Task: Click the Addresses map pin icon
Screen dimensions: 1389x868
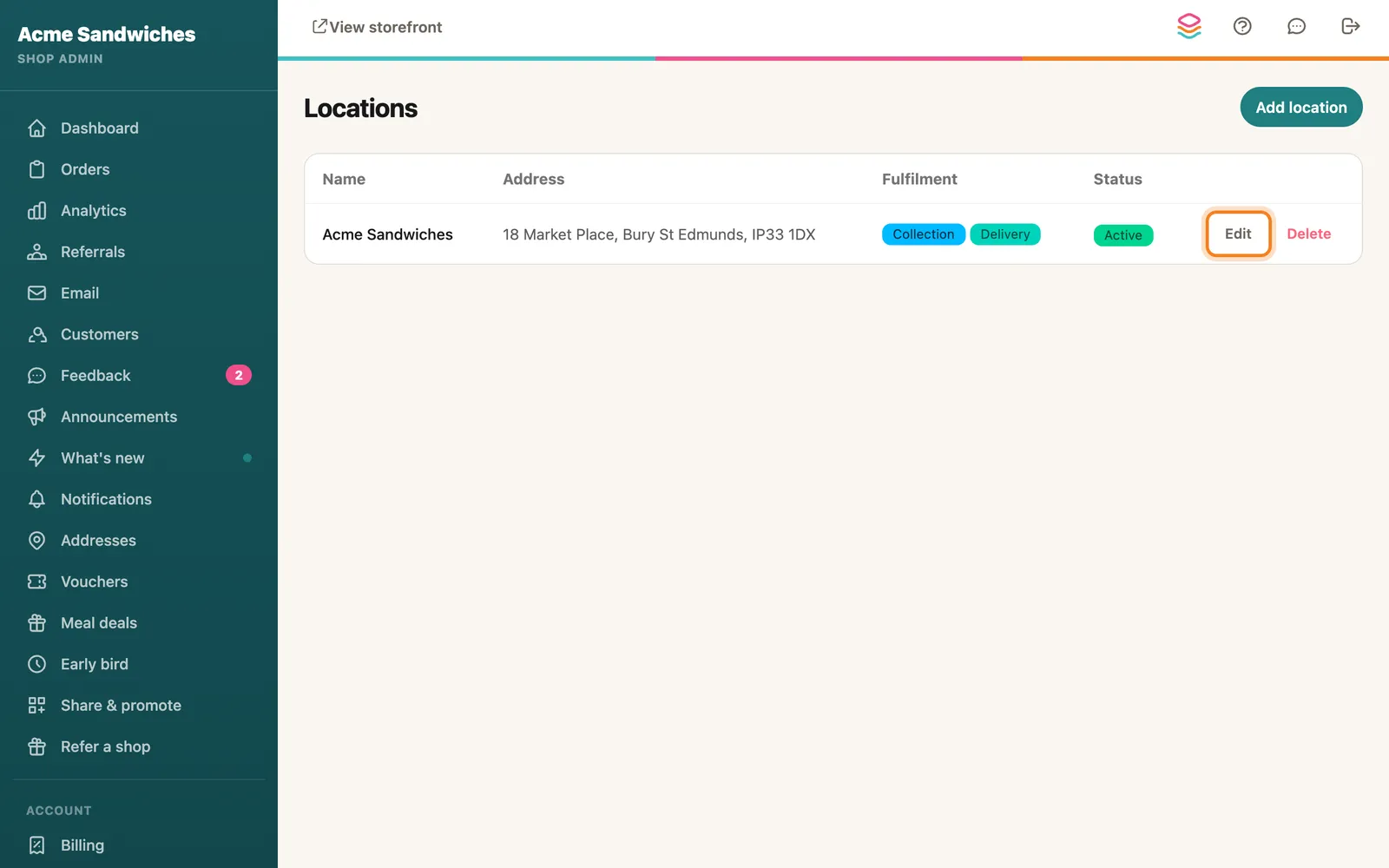Action: pyautogui.click(x=36, y=541)
